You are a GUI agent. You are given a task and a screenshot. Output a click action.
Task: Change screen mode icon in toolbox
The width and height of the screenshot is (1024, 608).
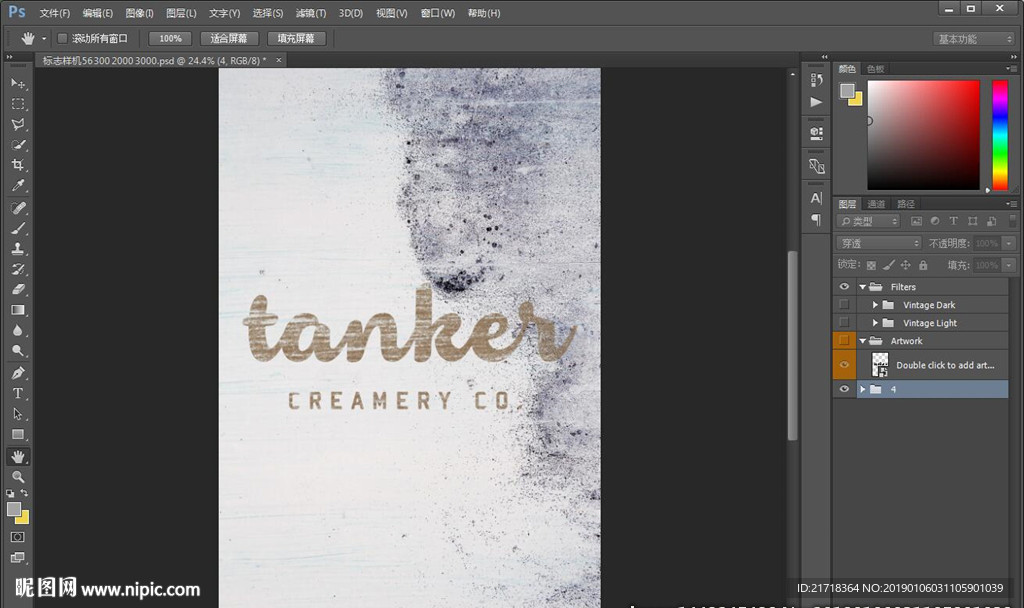(x=18, y=557)
